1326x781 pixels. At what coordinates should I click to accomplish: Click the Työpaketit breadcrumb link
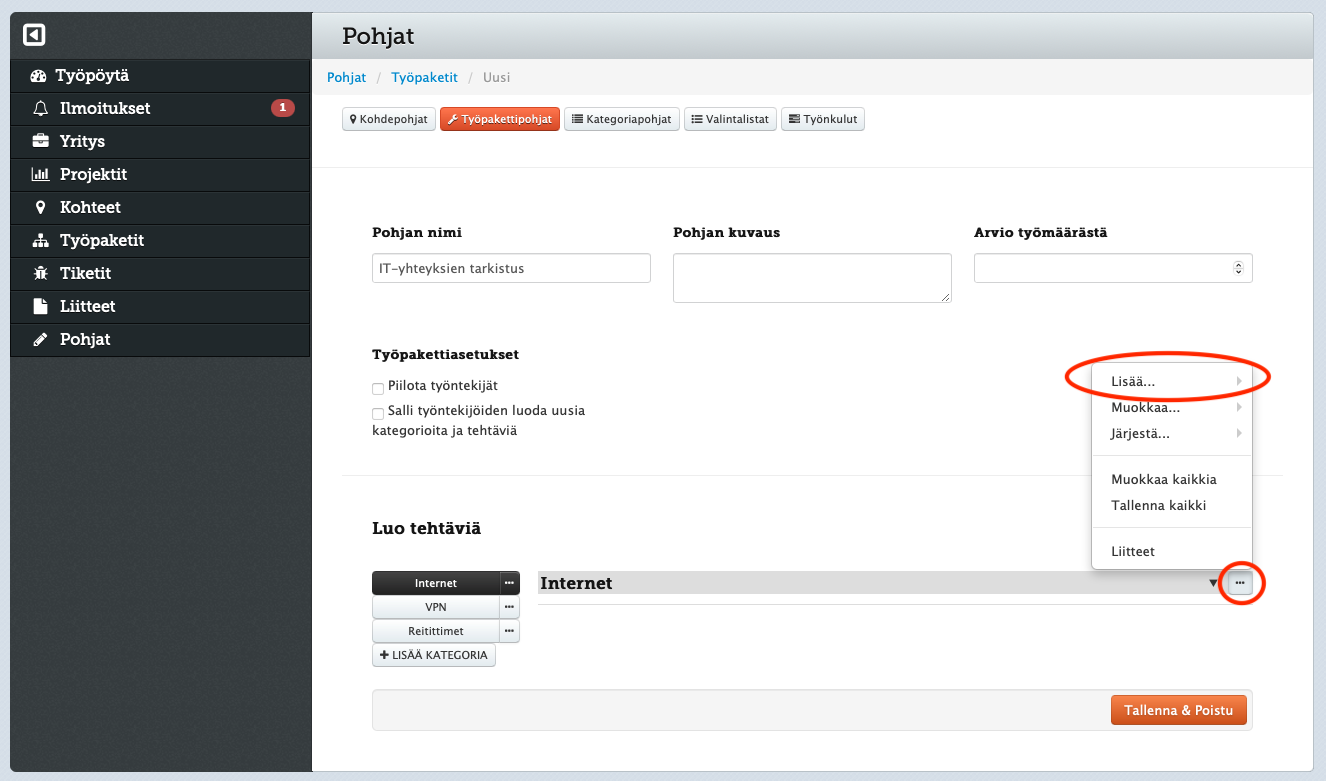424,77
